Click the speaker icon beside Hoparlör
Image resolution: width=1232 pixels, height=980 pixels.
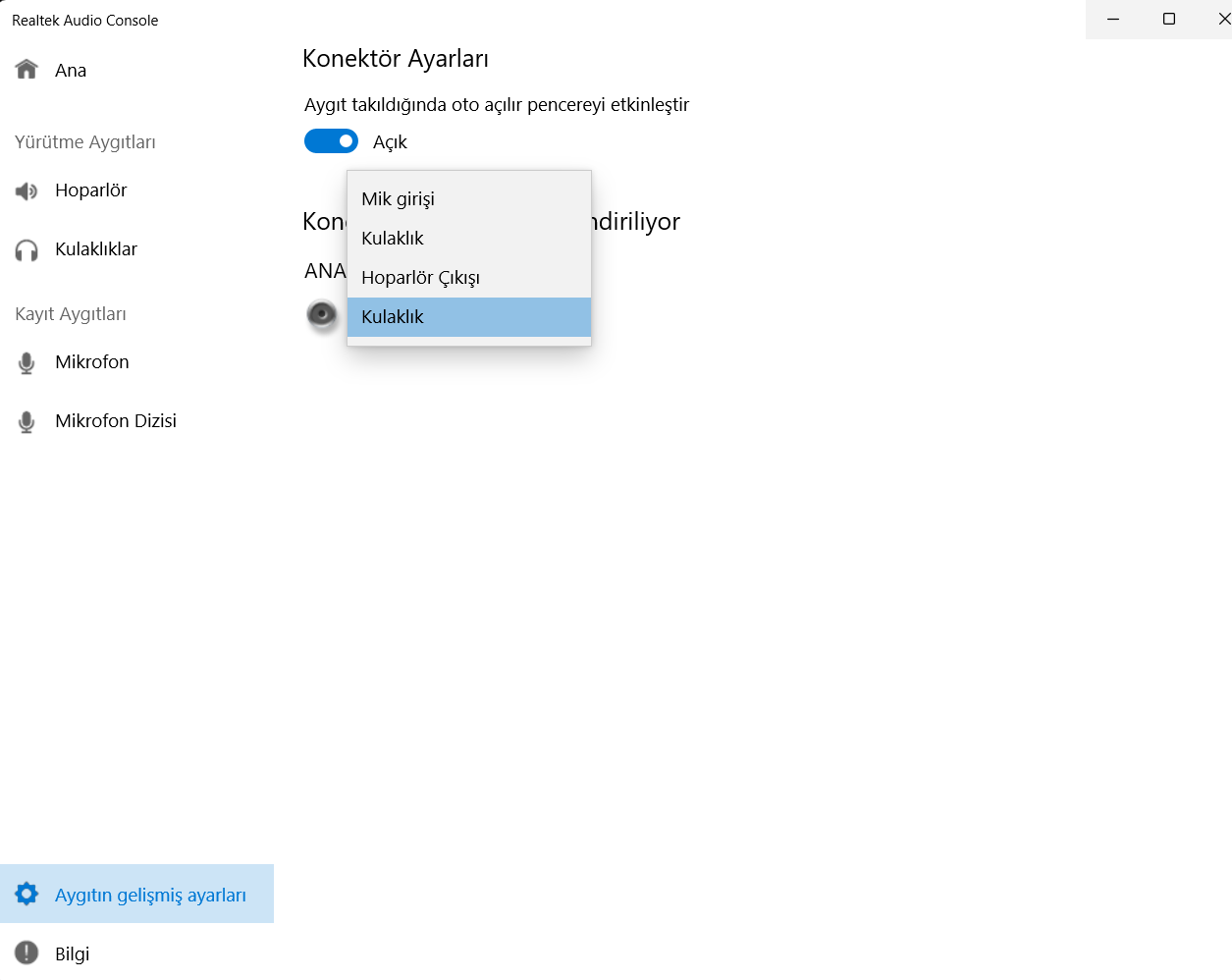pos(27,191)
